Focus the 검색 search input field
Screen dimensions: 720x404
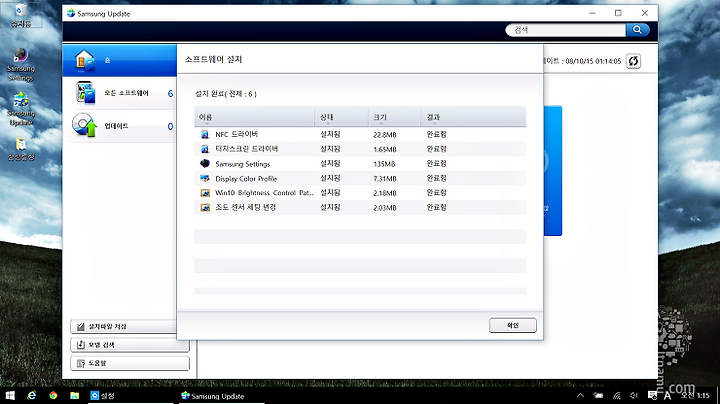tap(565, 30)
